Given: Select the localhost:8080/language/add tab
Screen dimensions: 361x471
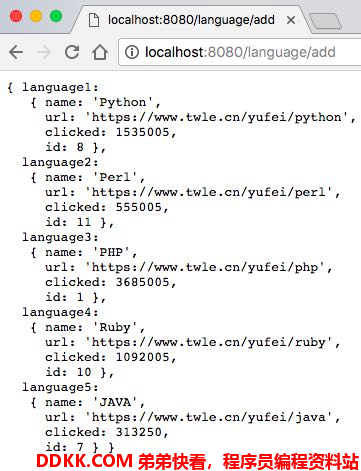Looking at the screenshot, I should (x=191, y=20).
